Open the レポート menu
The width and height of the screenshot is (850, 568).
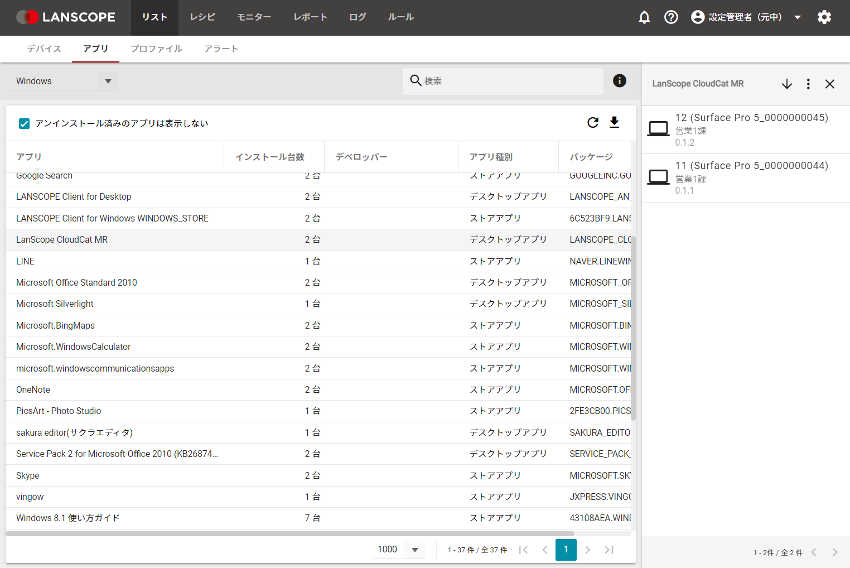pos(310,17)
